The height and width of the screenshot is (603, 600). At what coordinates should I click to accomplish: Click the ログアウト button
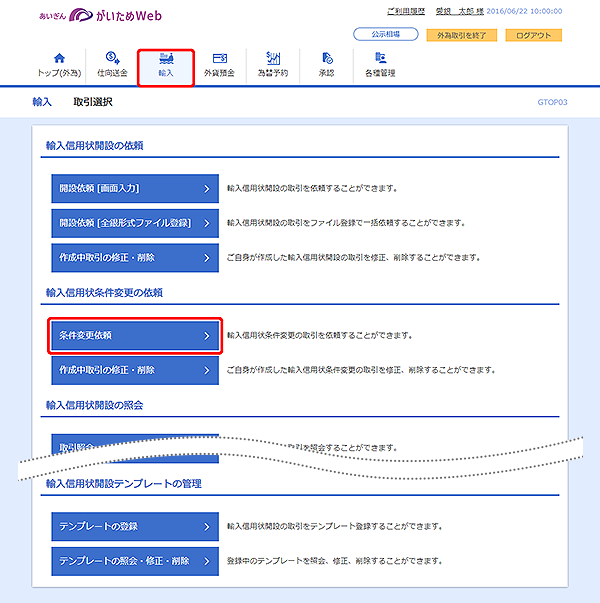533,35
